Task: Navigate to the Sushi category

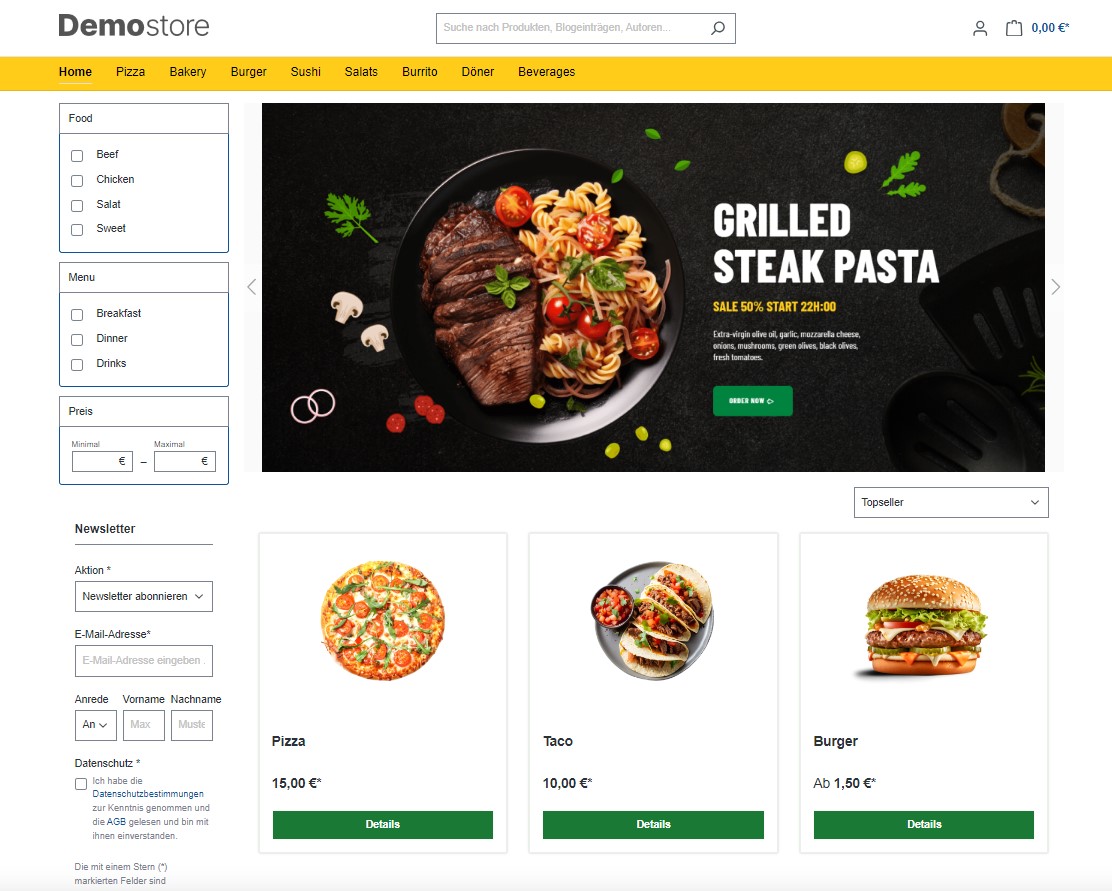Action: tap(306, 72)
